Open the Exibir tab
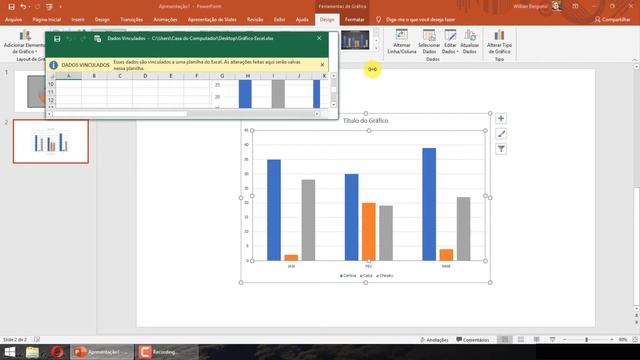The height and width of the screenshot is (360, 640). [x=280, y=20]
